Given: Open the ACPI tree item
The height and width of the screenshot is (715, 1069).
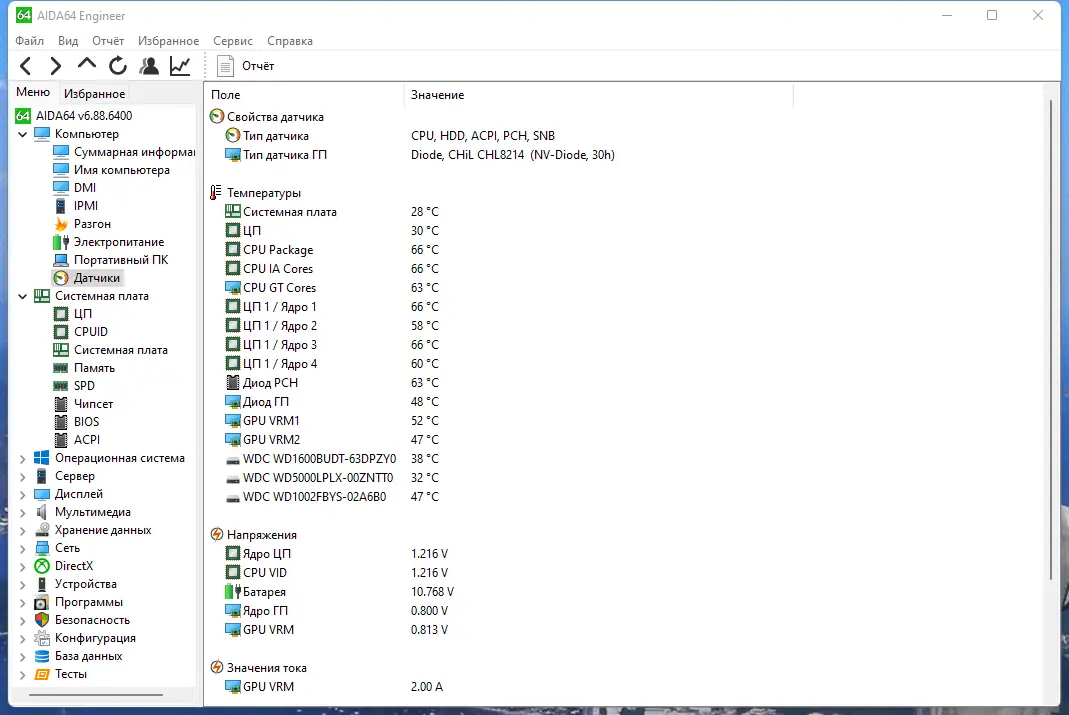Looking at the screenshot, I should coord(77,440).
